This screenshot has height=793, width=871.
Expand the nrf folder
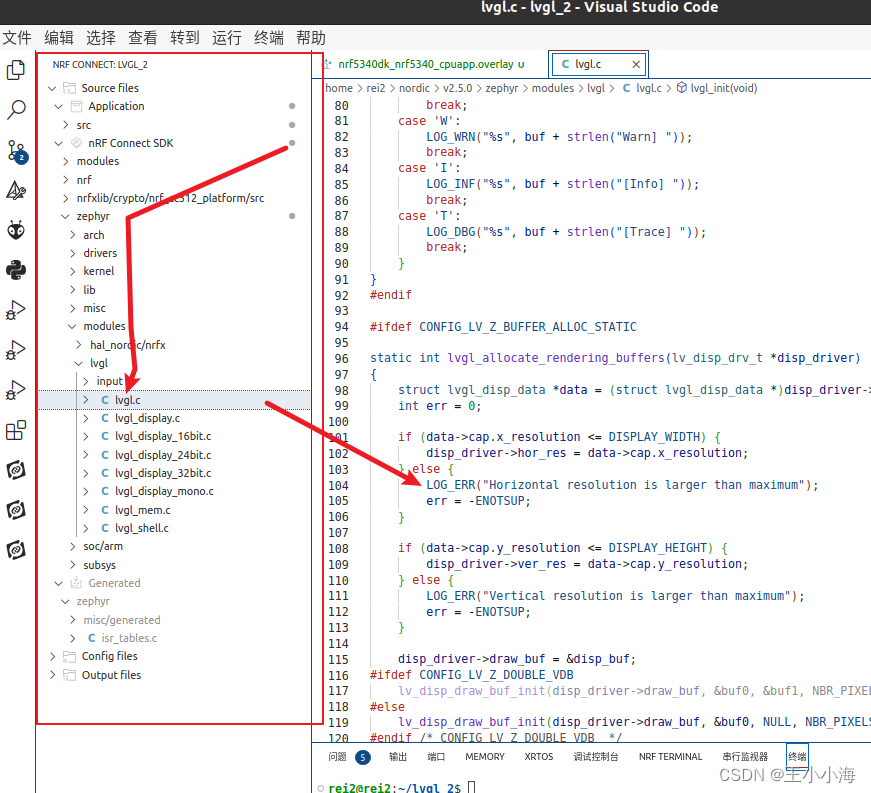[x=66, y=179]
